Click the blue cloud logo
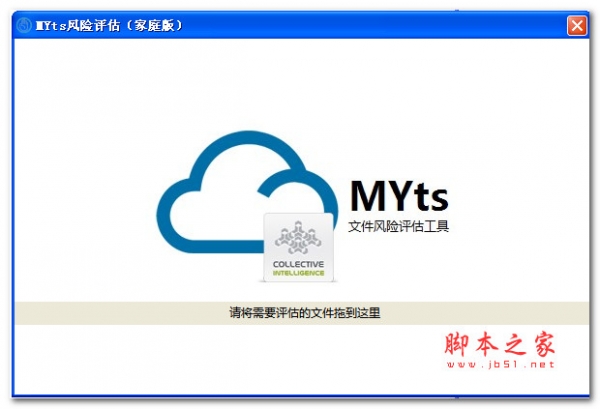Image resolution: width=600 pixels, height=409 pixels. [x=247, y=192]
